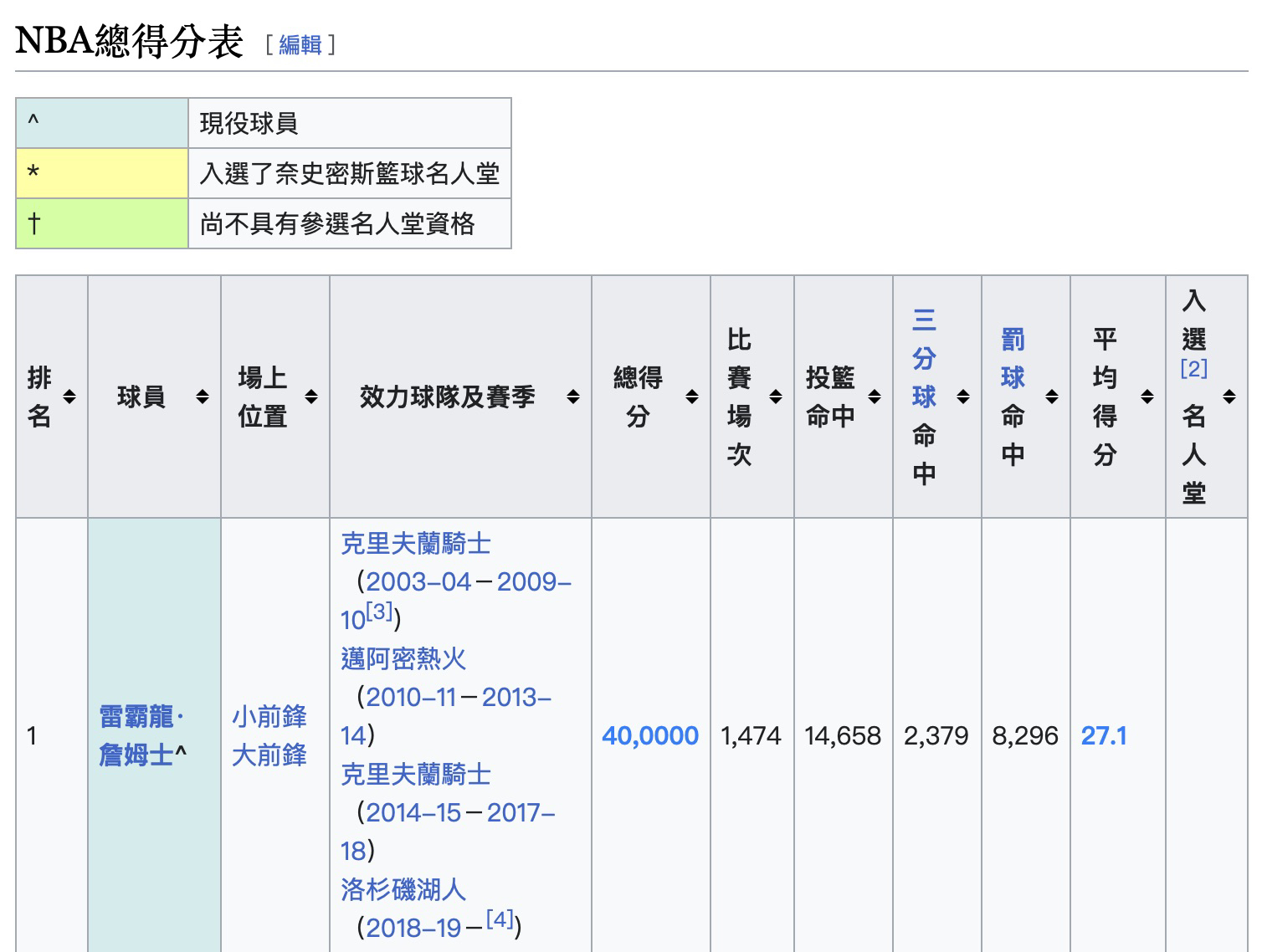
Task: Click the NBA總得分表 section heading
Action: [x=130, y=42]
